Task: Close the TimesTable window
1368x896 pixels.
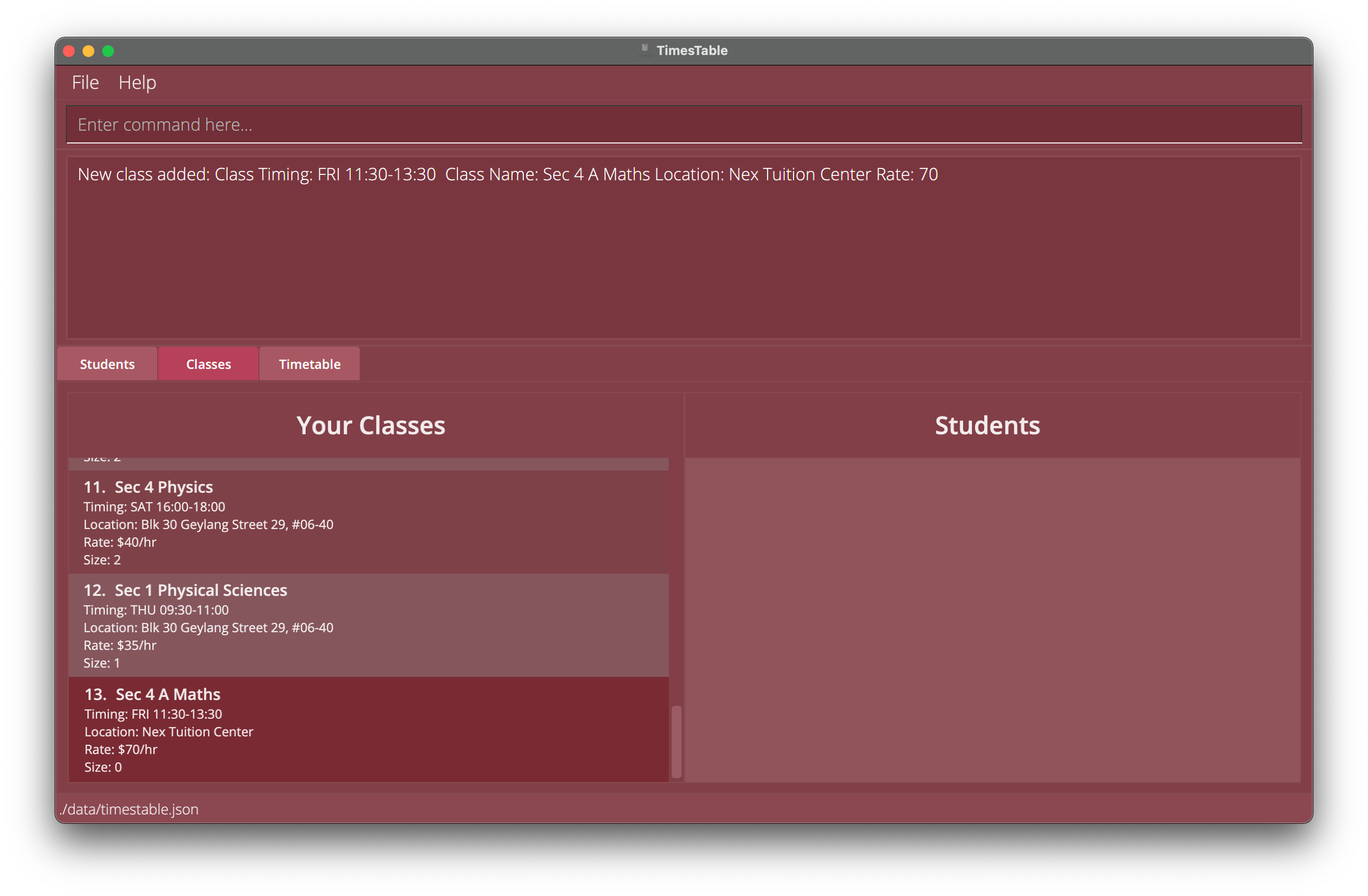Action: pyautogui.click(x=69, y=51)
